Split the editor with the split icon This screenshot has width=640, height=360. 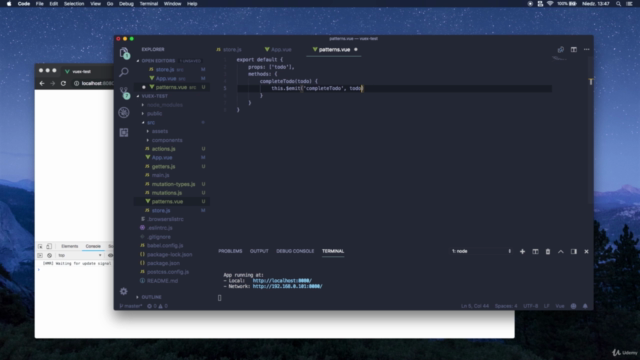573,49
